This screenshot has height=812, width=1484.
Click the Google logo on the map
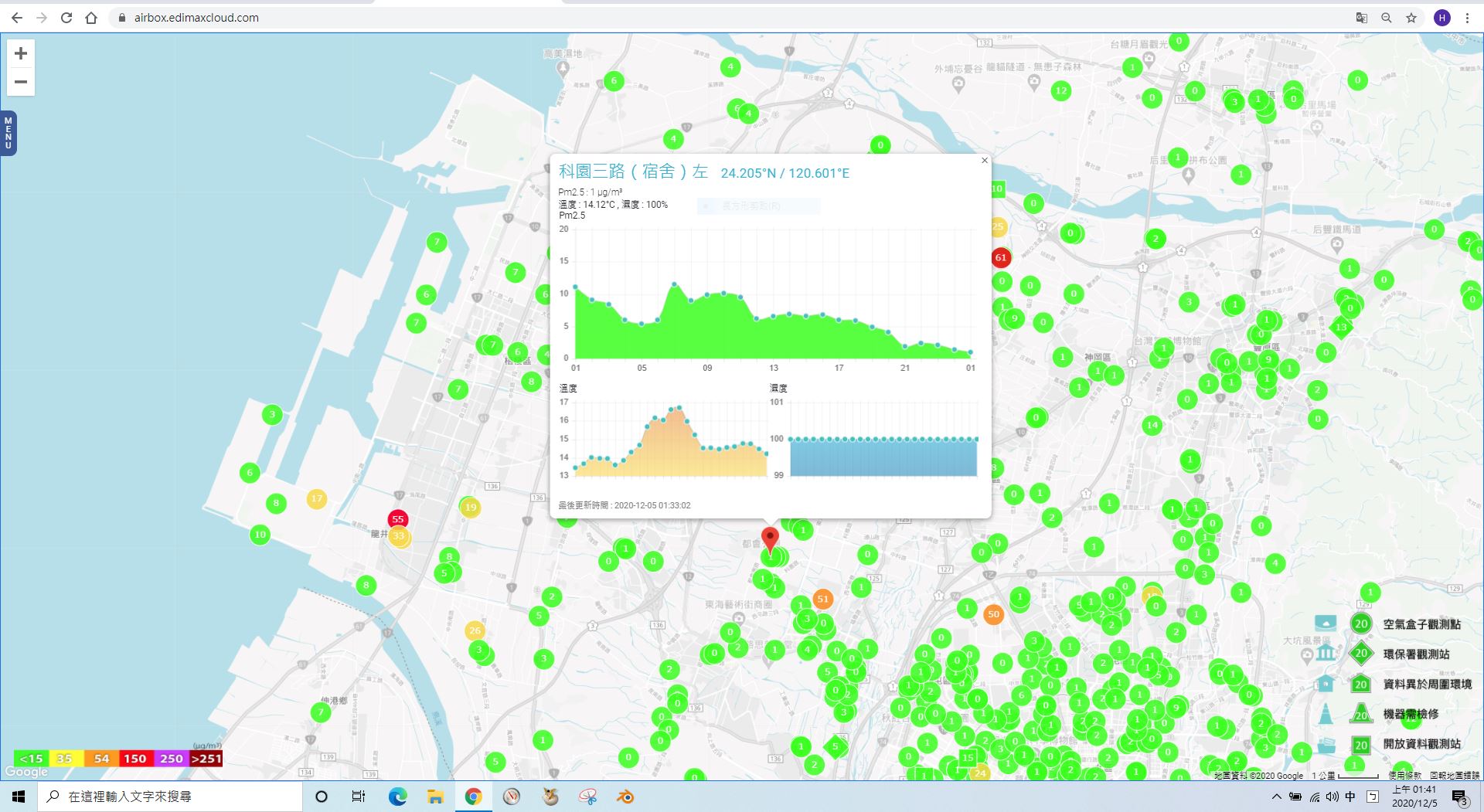pos(26,772)
